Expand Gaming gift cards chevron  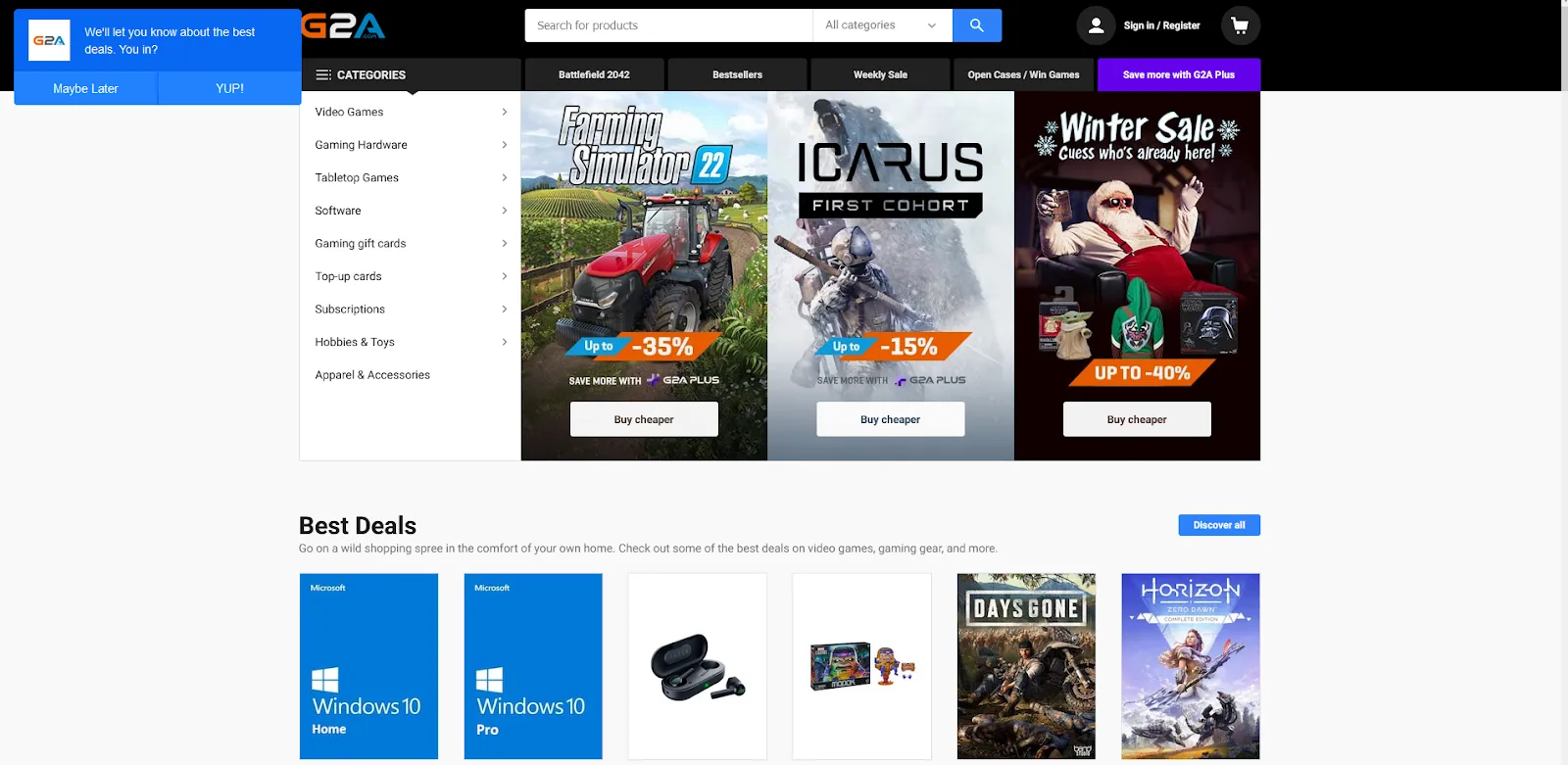click(x=505, y=243)
